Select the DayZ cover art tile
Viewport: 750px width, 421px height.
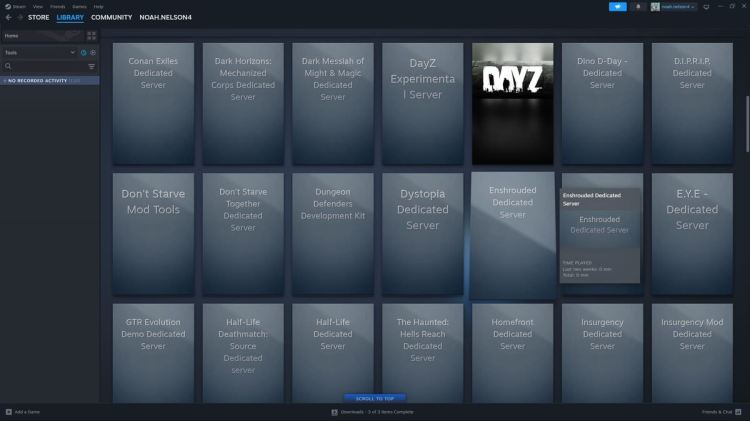coord(512,103)
